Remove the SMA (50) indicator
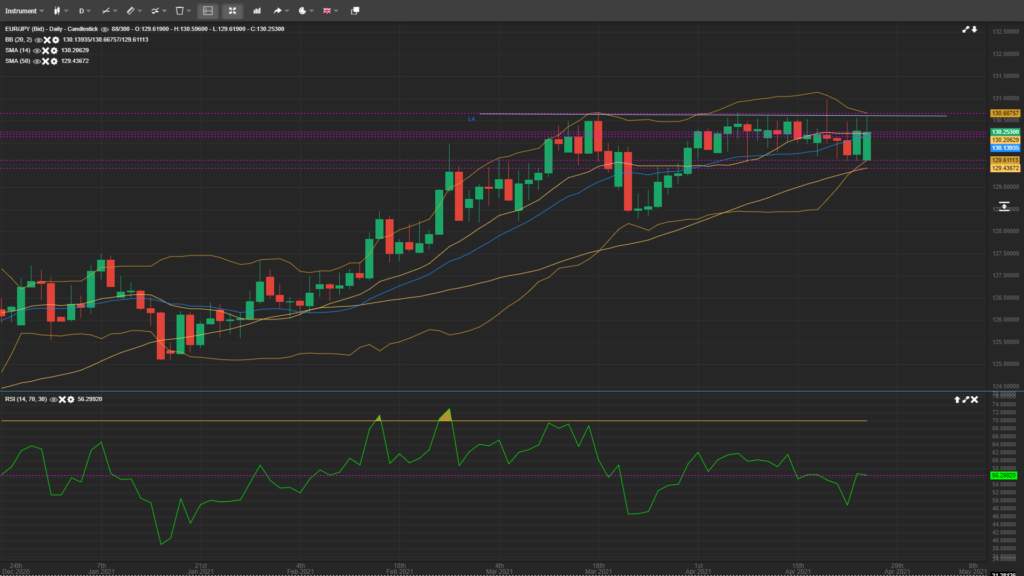Screen dimensions: 1024x576 point(45,61)
